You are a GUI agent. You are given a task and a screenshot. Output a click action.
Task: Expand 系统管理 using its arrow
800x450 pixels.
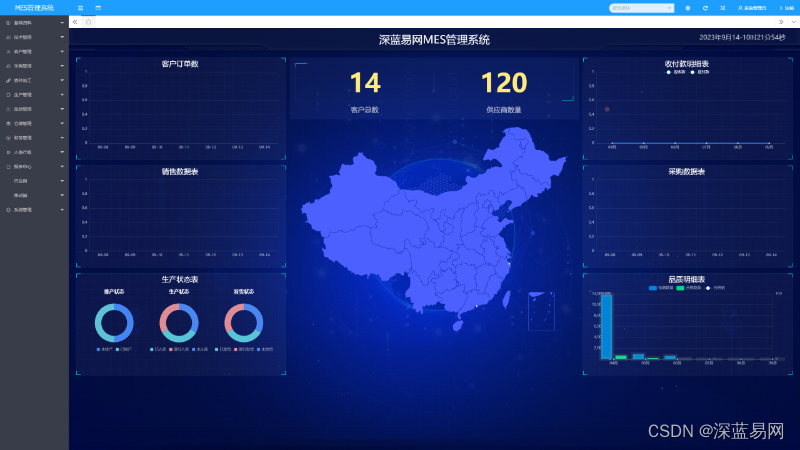point(62,210)
